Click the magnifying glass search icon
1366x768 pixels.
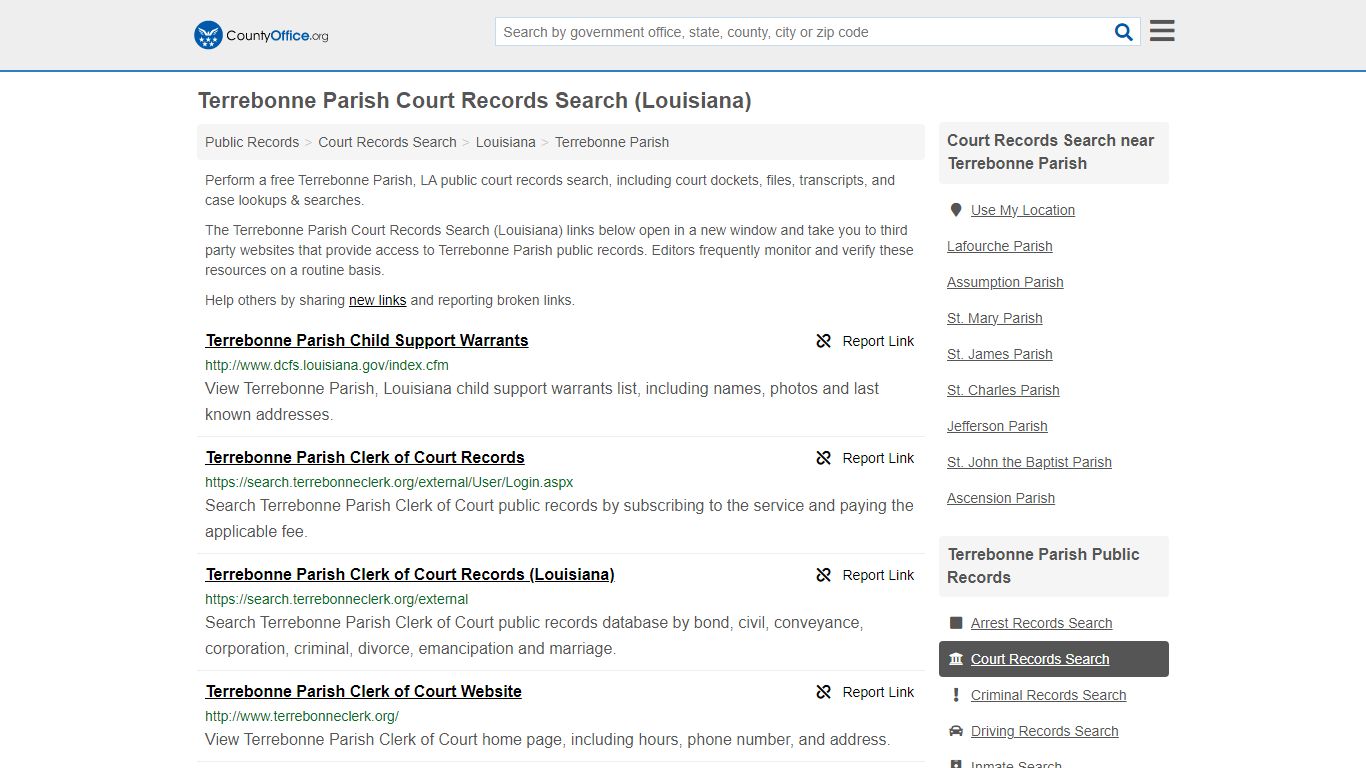coord(1124,32)
